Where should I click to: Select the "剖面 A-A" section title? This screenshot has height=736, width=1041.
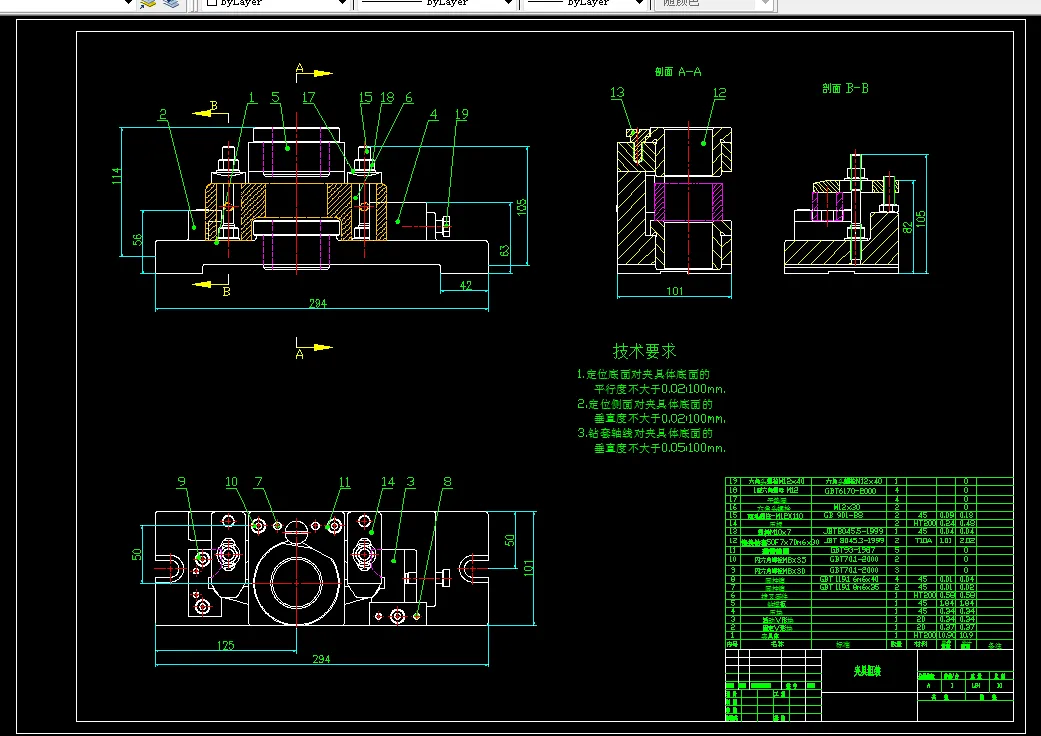point(678,72)
